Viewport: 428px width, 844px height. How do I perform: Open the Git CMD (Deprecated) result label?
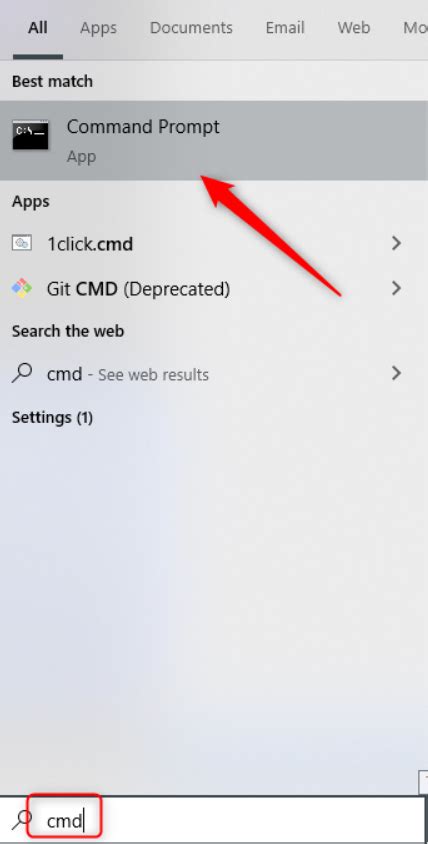[x=138, y=289]
